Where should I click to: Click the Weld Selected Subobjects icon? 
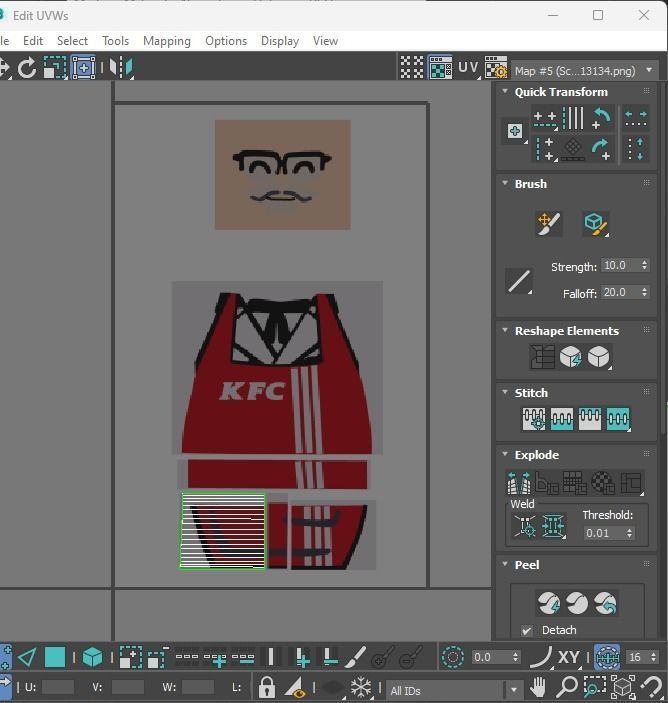point(553,525)
